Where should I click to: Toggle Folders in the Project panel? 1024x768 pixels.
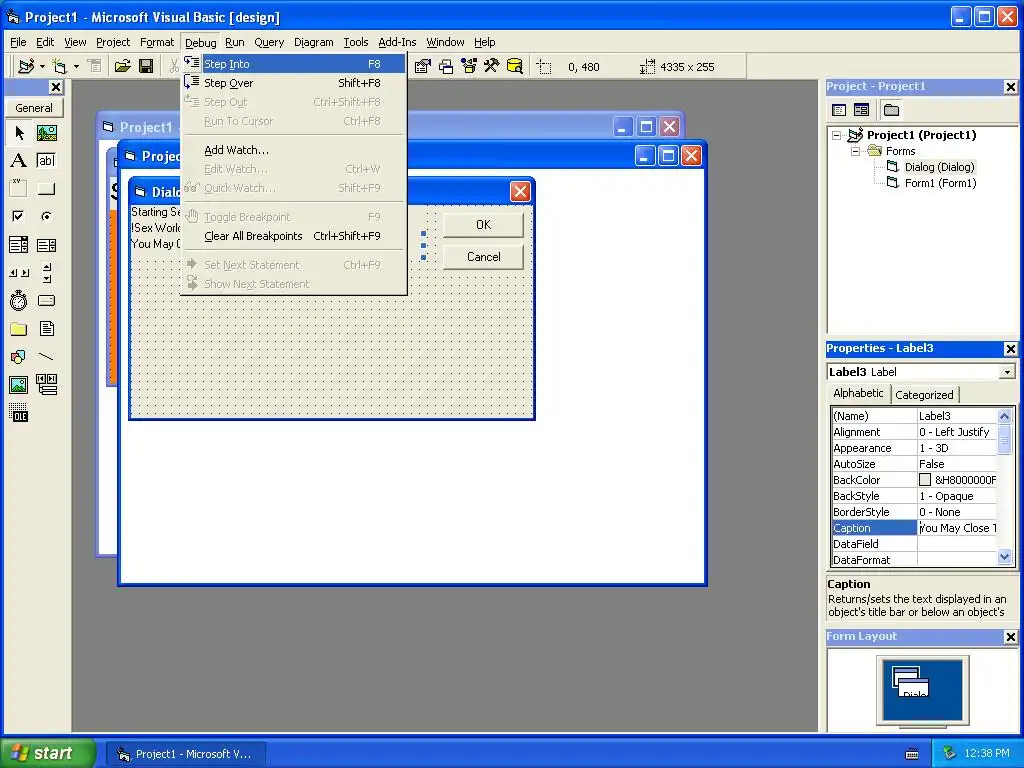891,110
